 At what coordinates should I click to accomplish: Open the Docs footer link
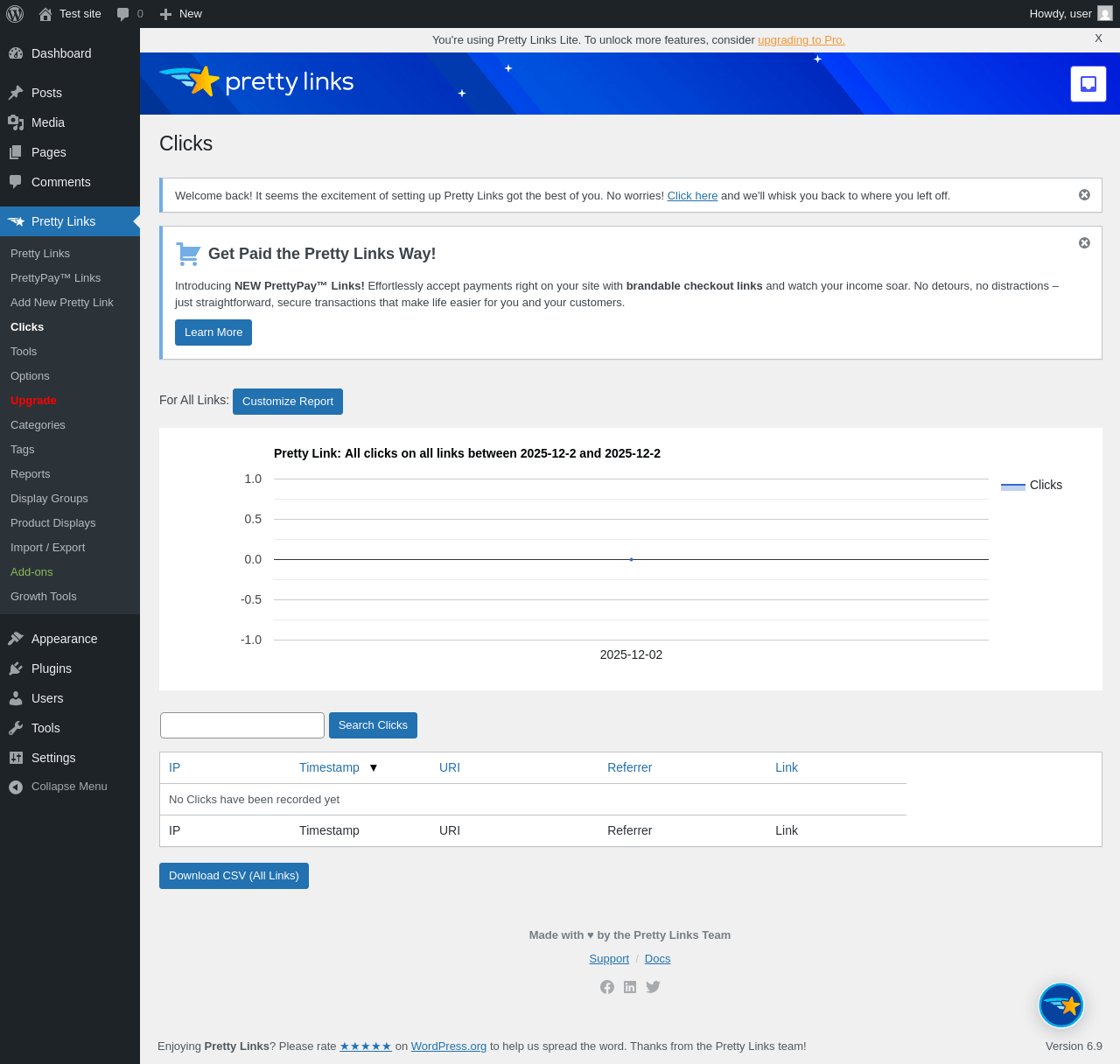(x=657, y=959)
